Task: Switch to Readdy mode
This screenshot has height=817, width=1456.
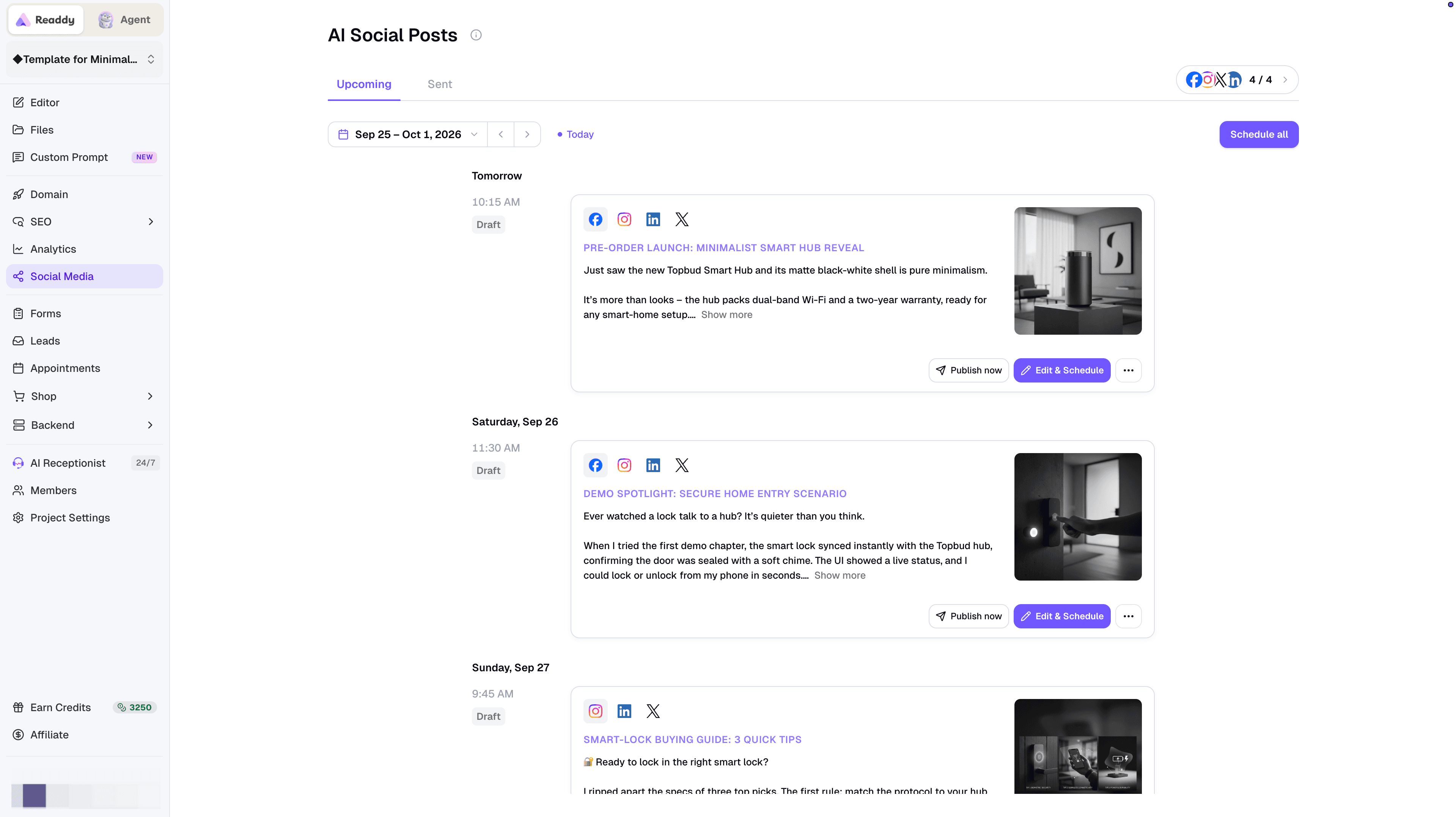Action: tap(46, 20)
